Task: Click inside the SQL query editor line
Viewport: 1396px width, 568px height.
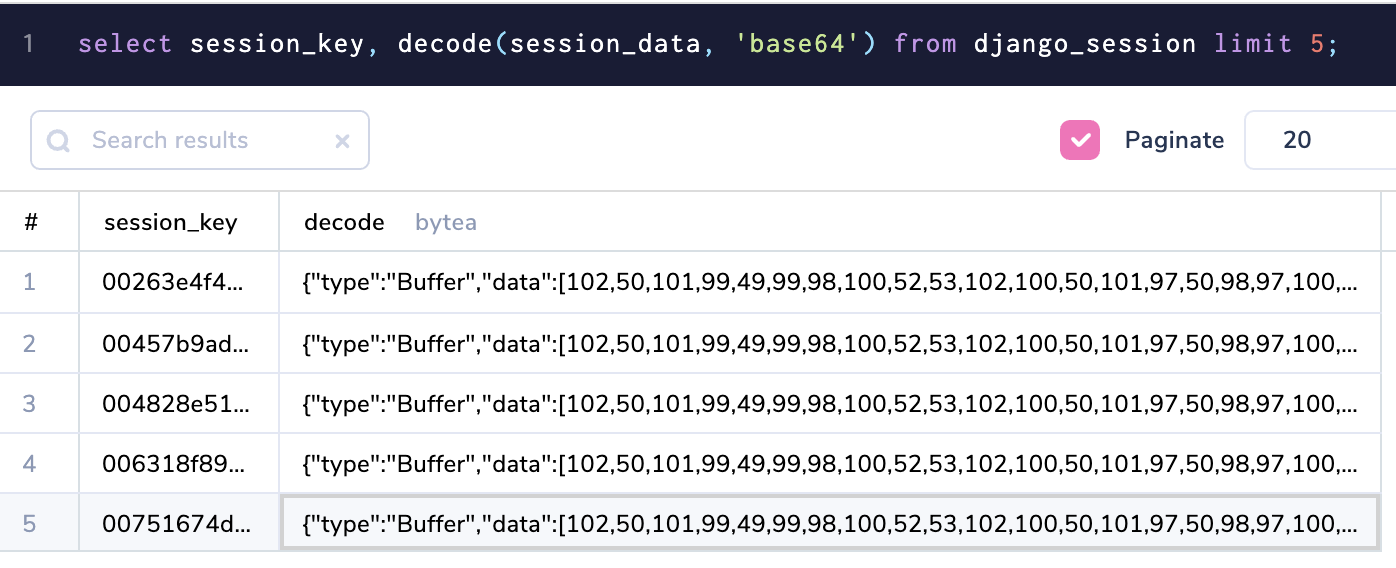Action: [700, 44]
